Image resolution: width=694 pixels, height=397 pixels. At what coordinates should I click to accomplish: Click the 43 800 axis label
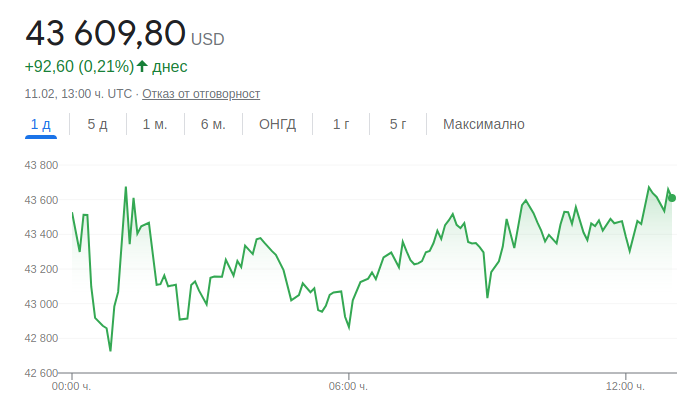pyautogui.click(x=41, y=165)
